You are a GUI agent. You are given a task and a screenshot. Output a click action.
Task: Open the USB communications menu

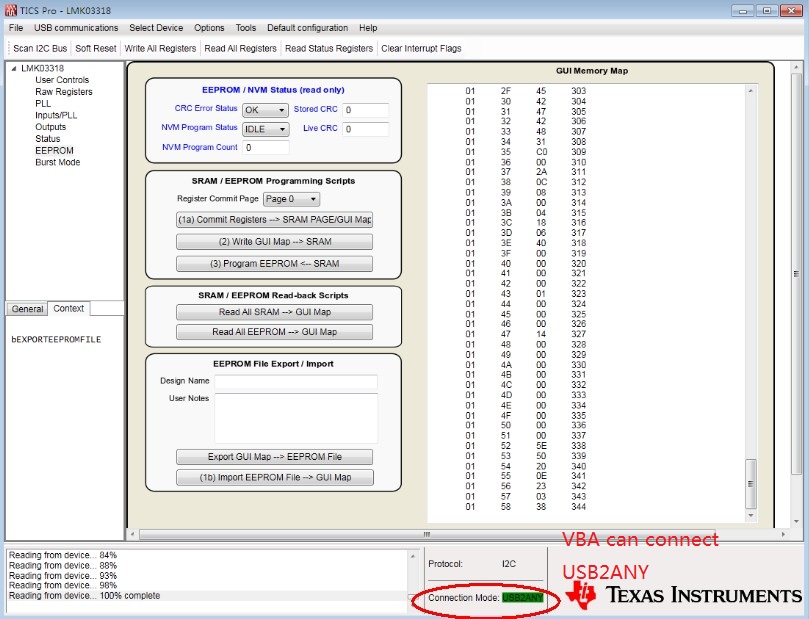coord(76,28)
